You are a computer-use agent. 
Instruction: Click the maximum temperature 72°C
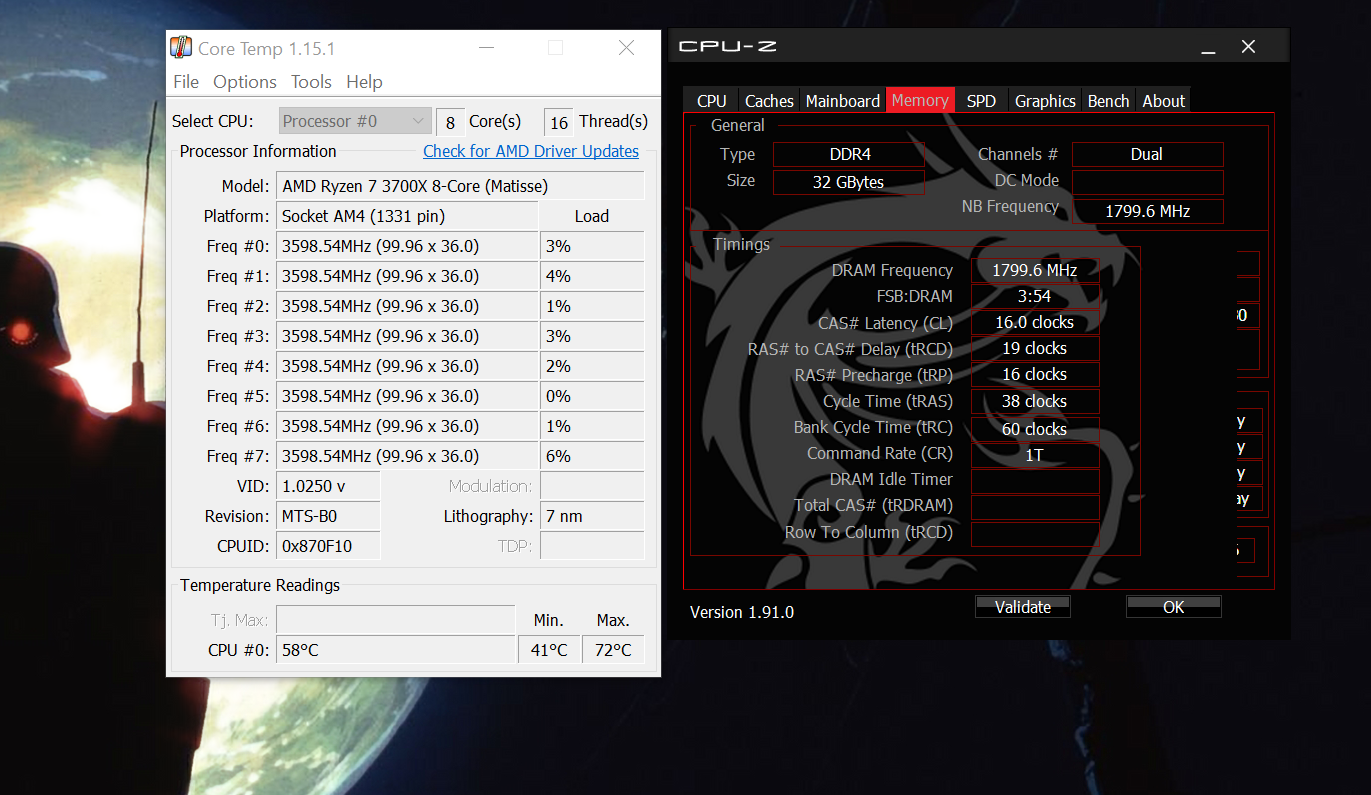coord(613,650)
